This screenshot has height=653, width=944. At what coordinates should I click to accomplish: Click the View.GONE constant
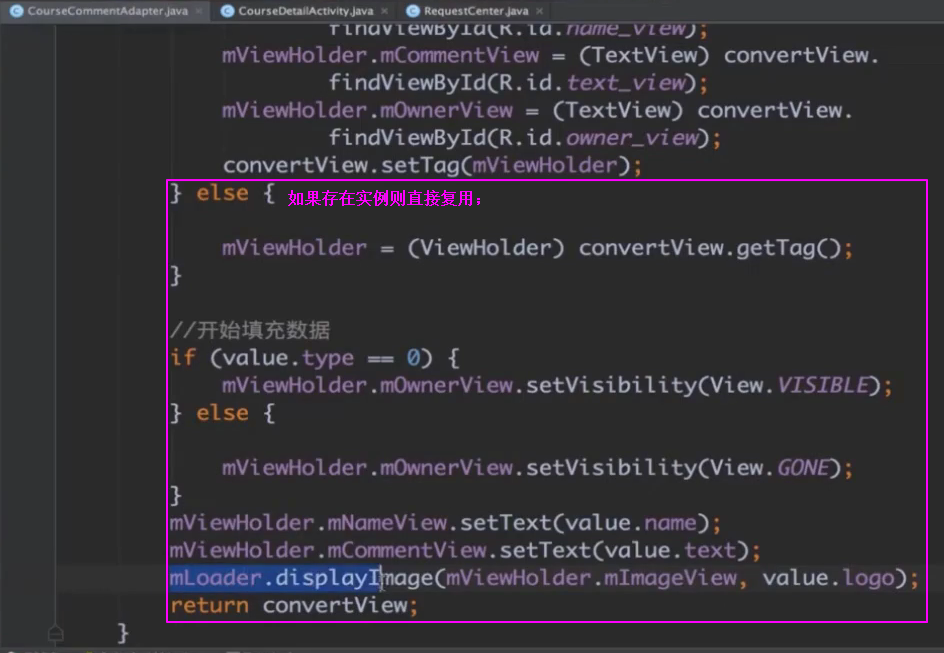click(770, 468)
